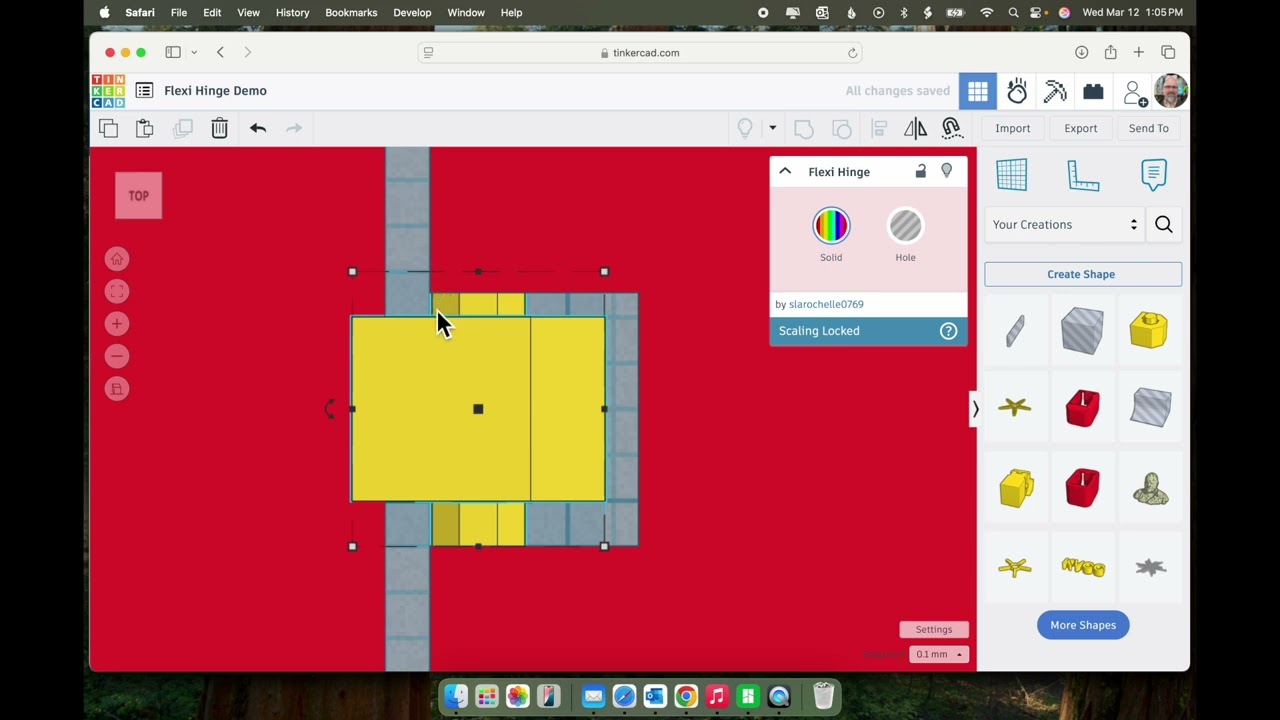The width and height of the screenshot is (1280, 720).
Task: Click the Fit all in view button
Action: (x=117, y=291)
